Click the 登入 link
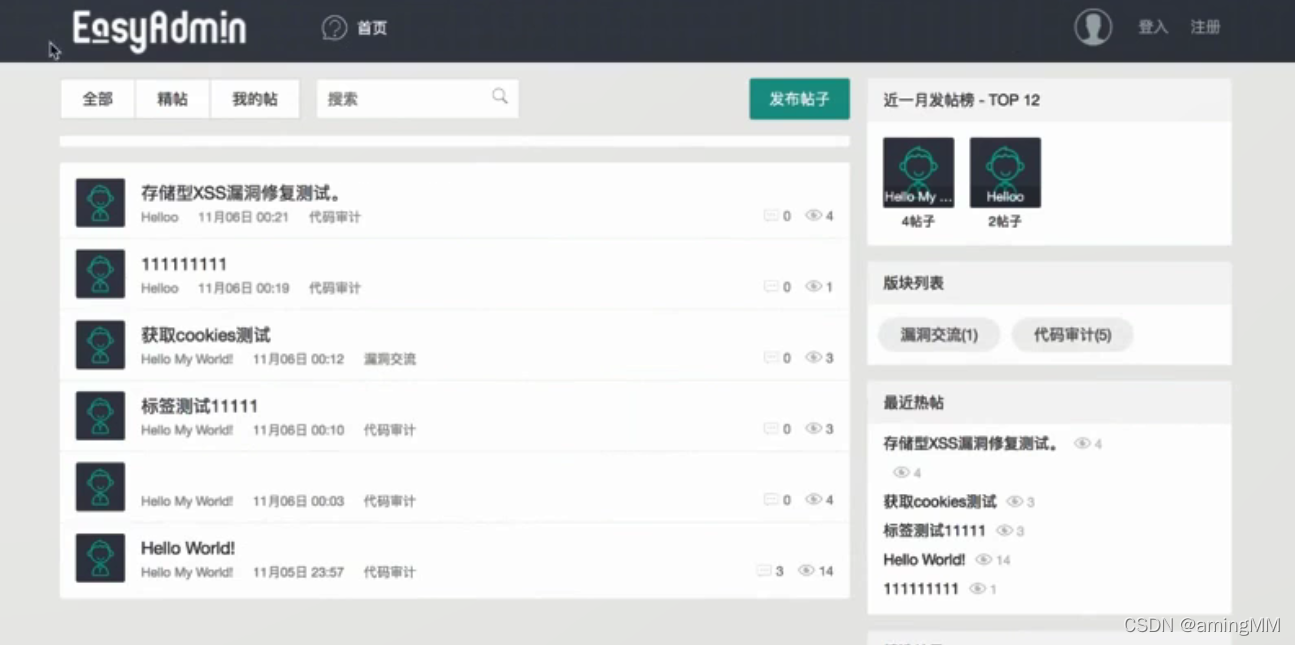Viewport: 1295px width, 645px height. [x=1153, y=27]
